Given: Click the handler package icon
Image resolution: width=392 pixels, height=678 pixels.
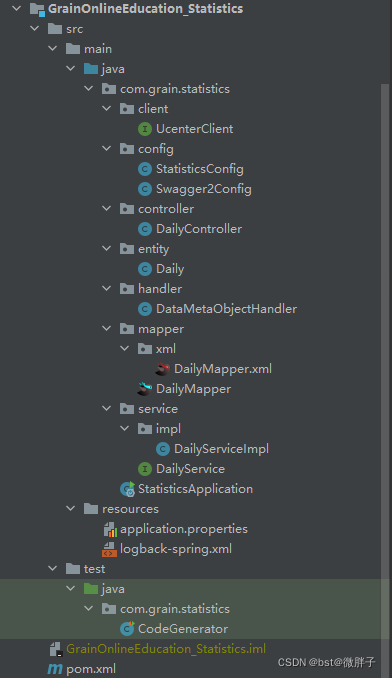Looking at the screenshot, I should [x=127, y=289].
